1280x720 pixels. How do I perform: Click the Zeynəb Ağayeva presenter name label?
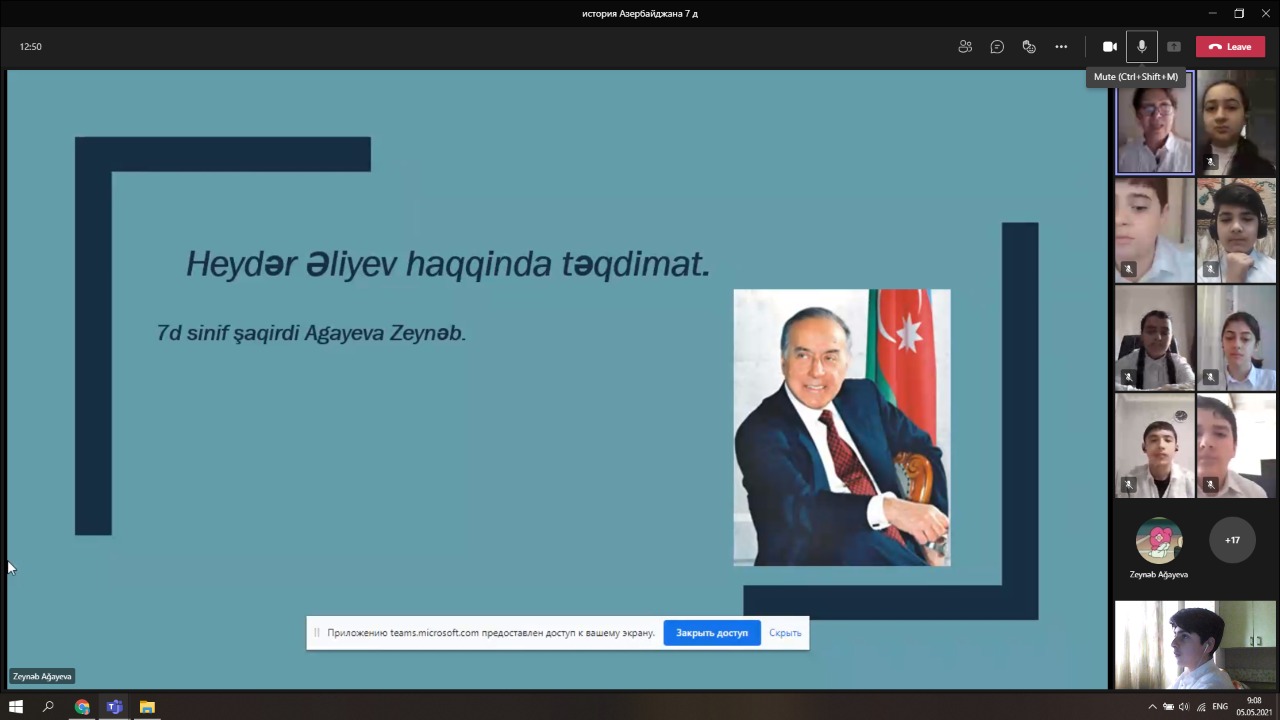(x=42, y=677)
